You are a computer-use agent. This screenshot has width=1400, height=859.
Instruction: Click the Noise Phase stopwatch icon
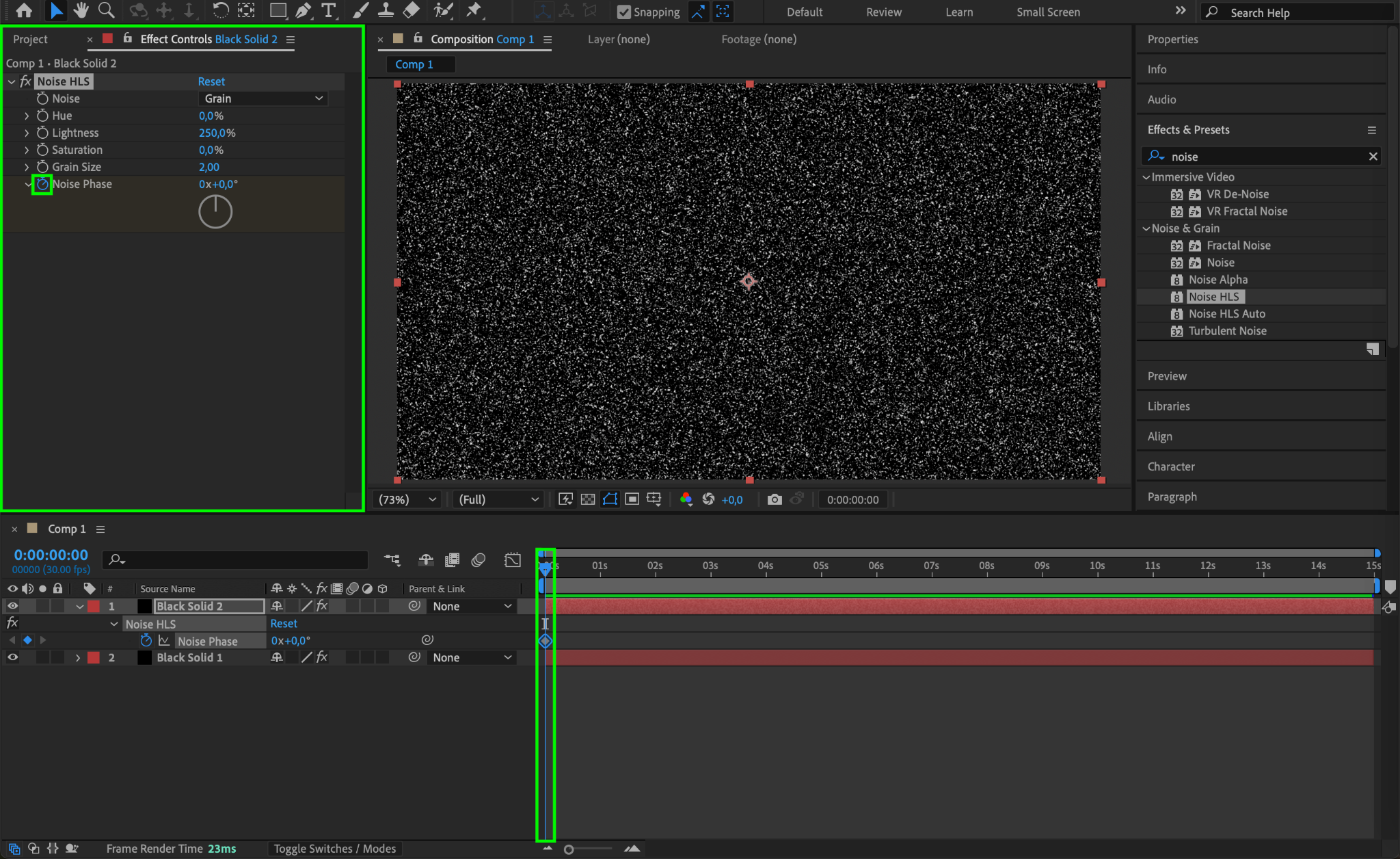42,184
